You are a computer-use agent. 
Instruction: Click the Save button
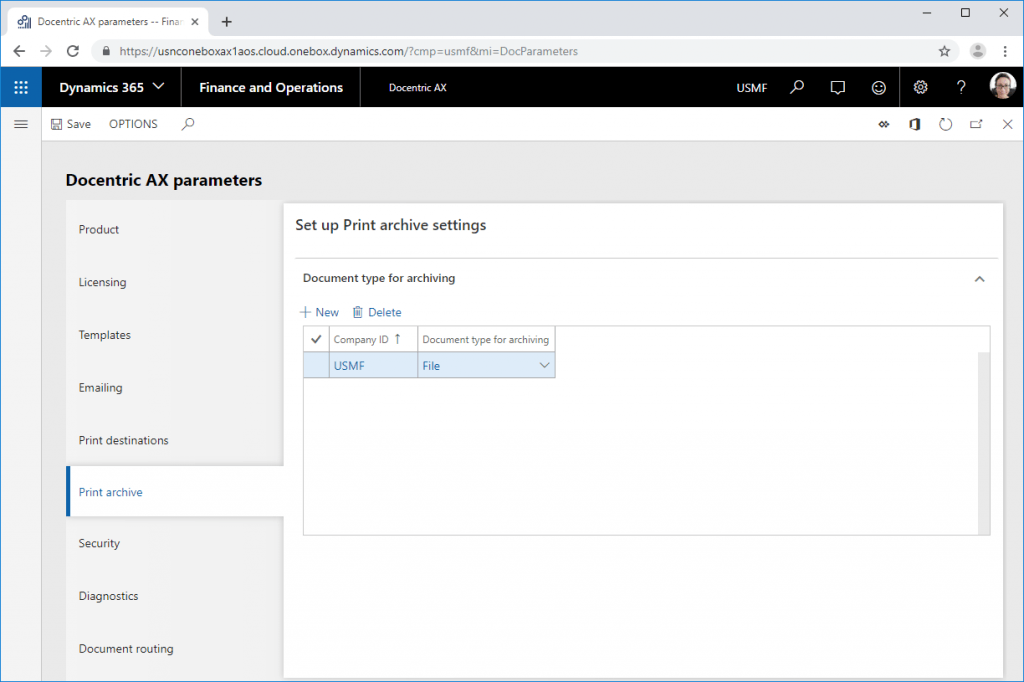71,124
